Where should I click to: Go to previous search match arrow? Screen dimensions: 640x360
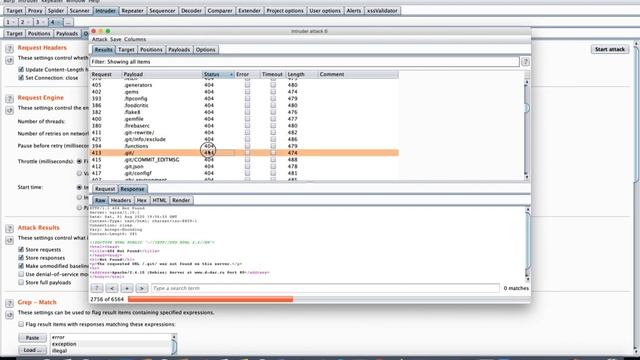click(112, 288)
